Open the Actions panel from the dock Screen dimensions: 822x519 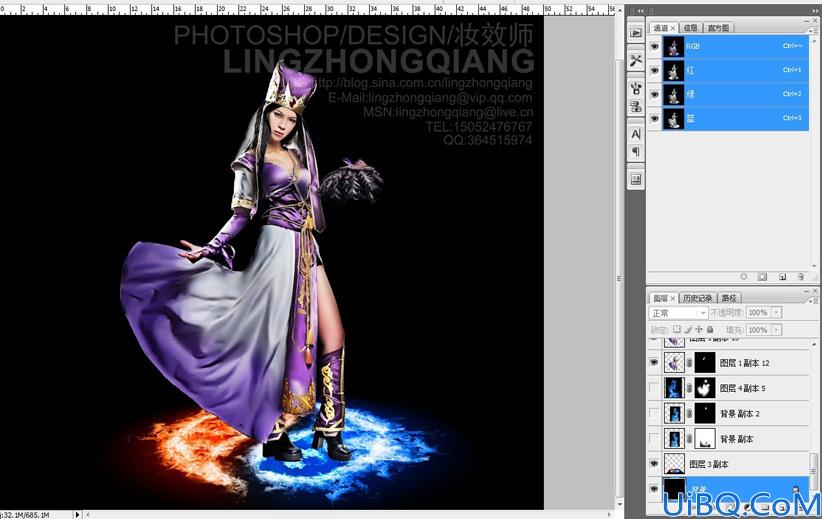tap(636, 33)
